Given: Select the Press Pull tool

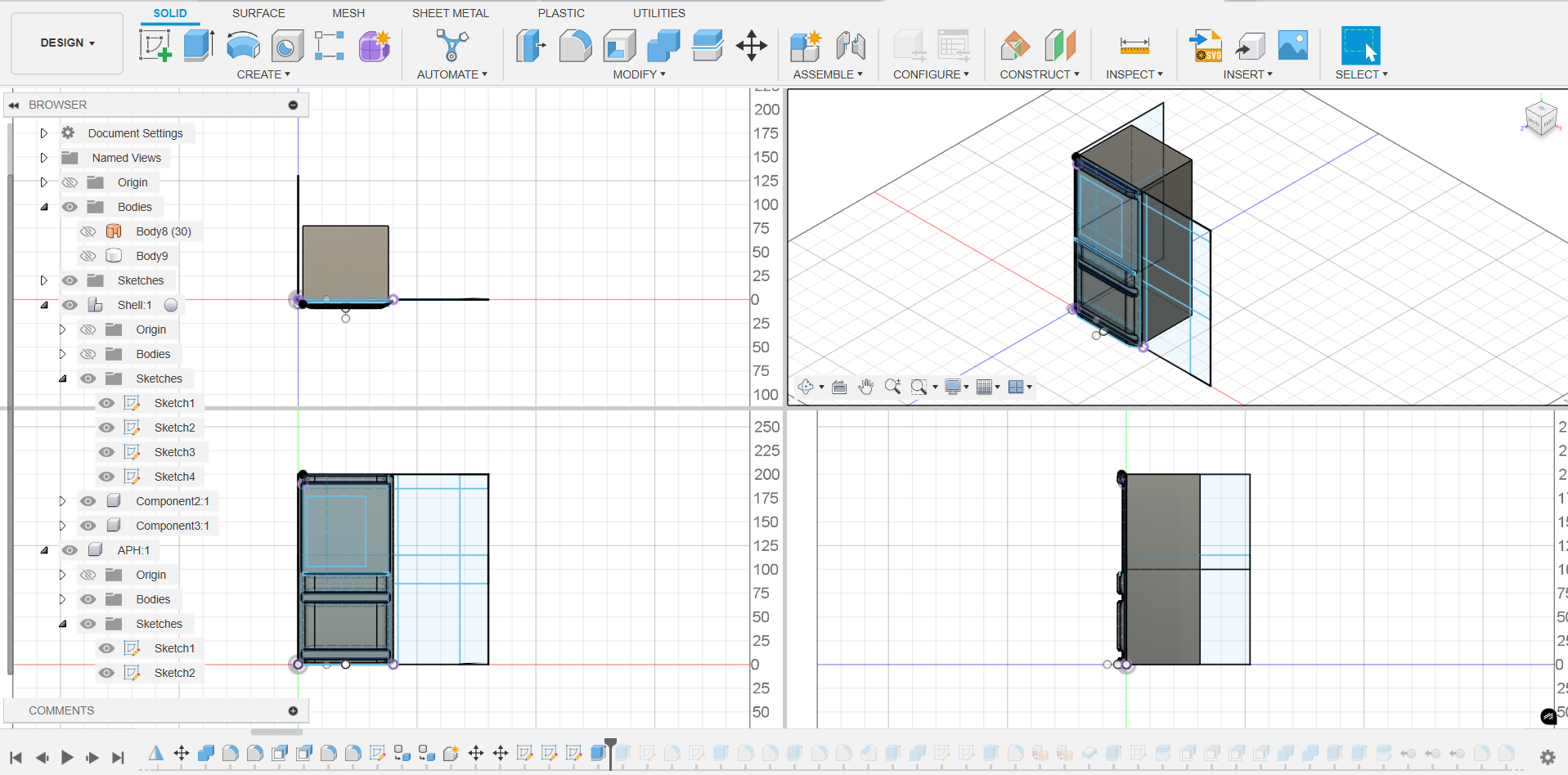Looking at the screenshot, I should 531,46.
